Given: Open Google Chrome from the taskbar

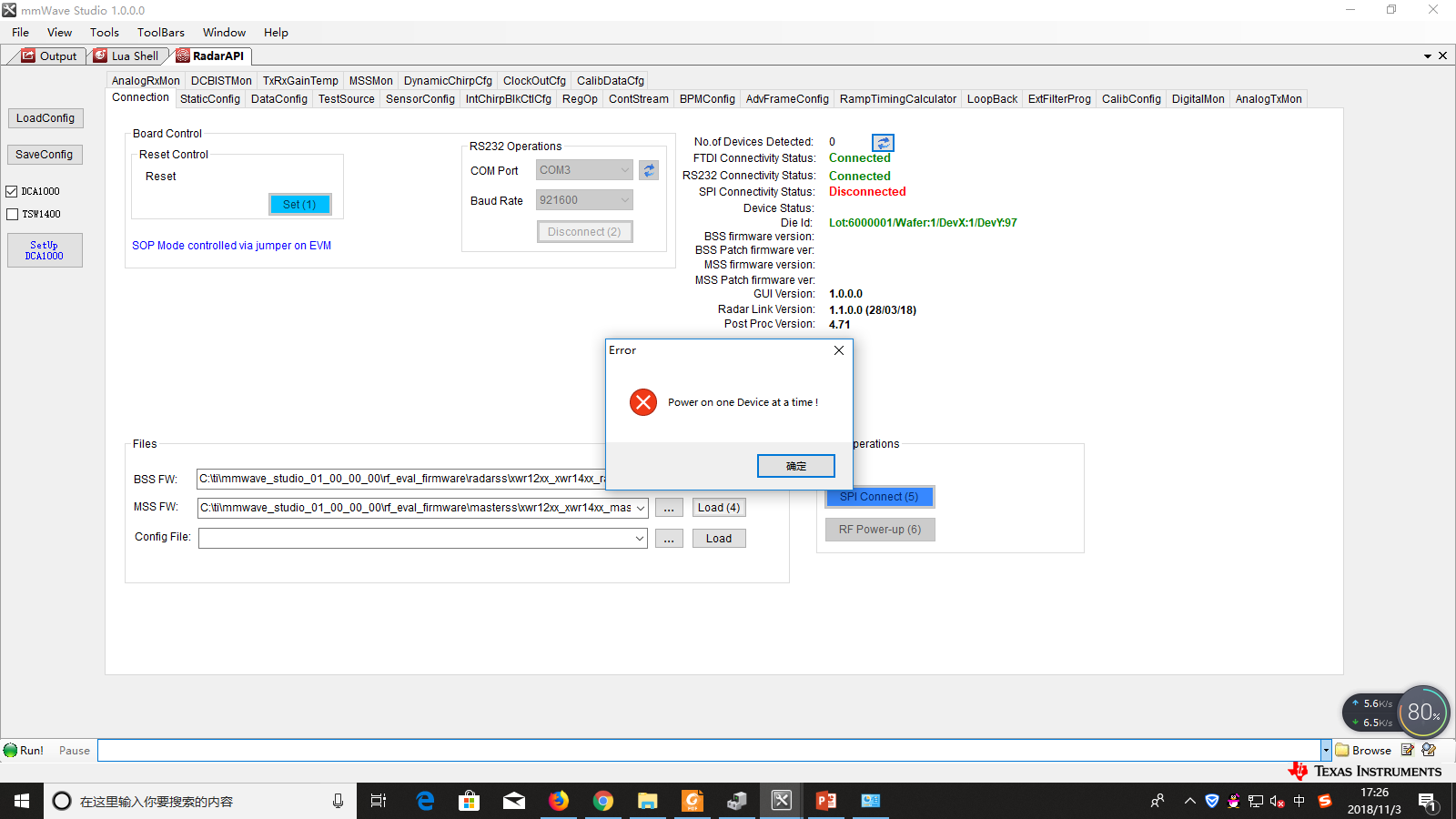Looking at the screenshot, I should (603, 801).
